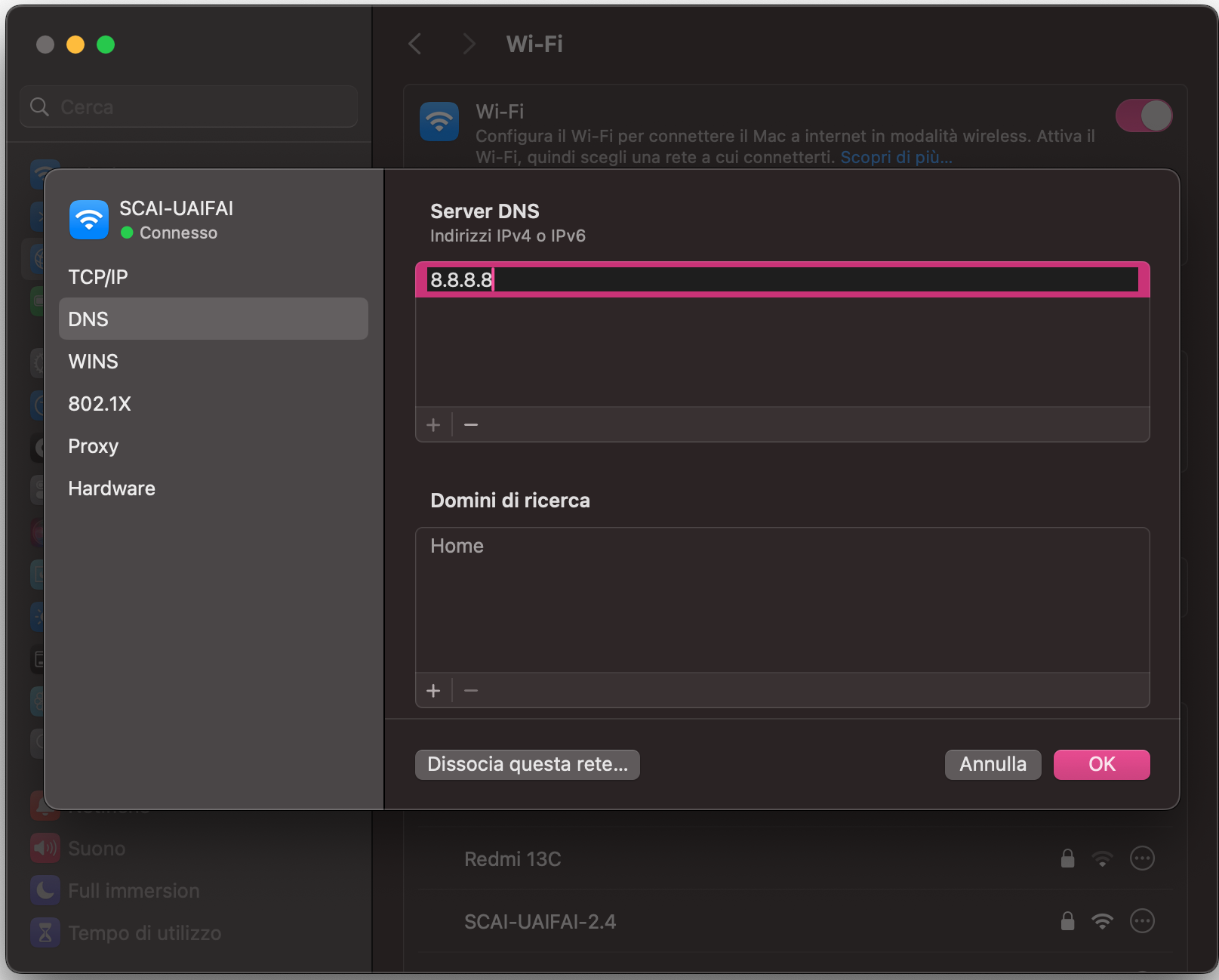Image resolution: width=1219 pixels, height=980 pixels.
Task: Turn off Wi-Fi using the toggle switch
Action: (1144, 116)
